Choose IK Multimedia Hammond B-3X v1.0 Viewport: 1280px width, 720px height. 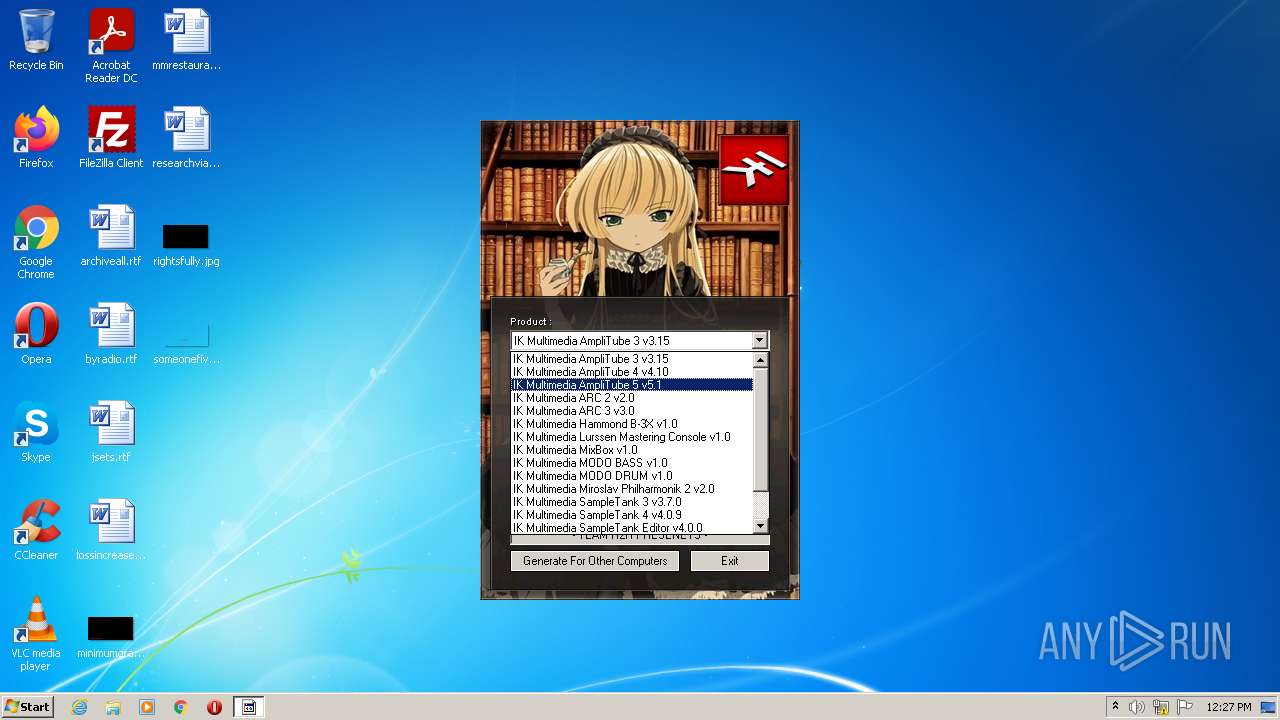pos(632,424)
